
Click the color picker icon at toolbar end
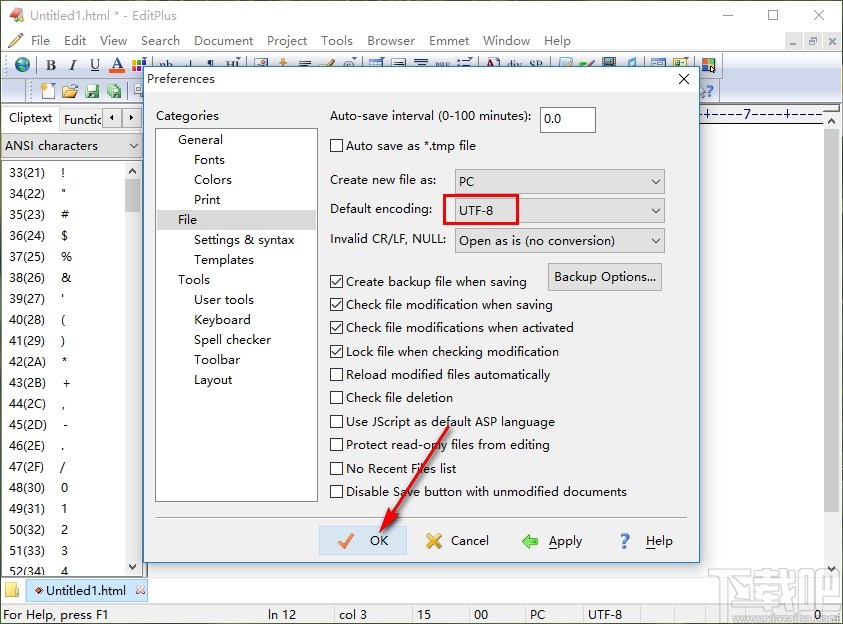[x=708, y=65]
